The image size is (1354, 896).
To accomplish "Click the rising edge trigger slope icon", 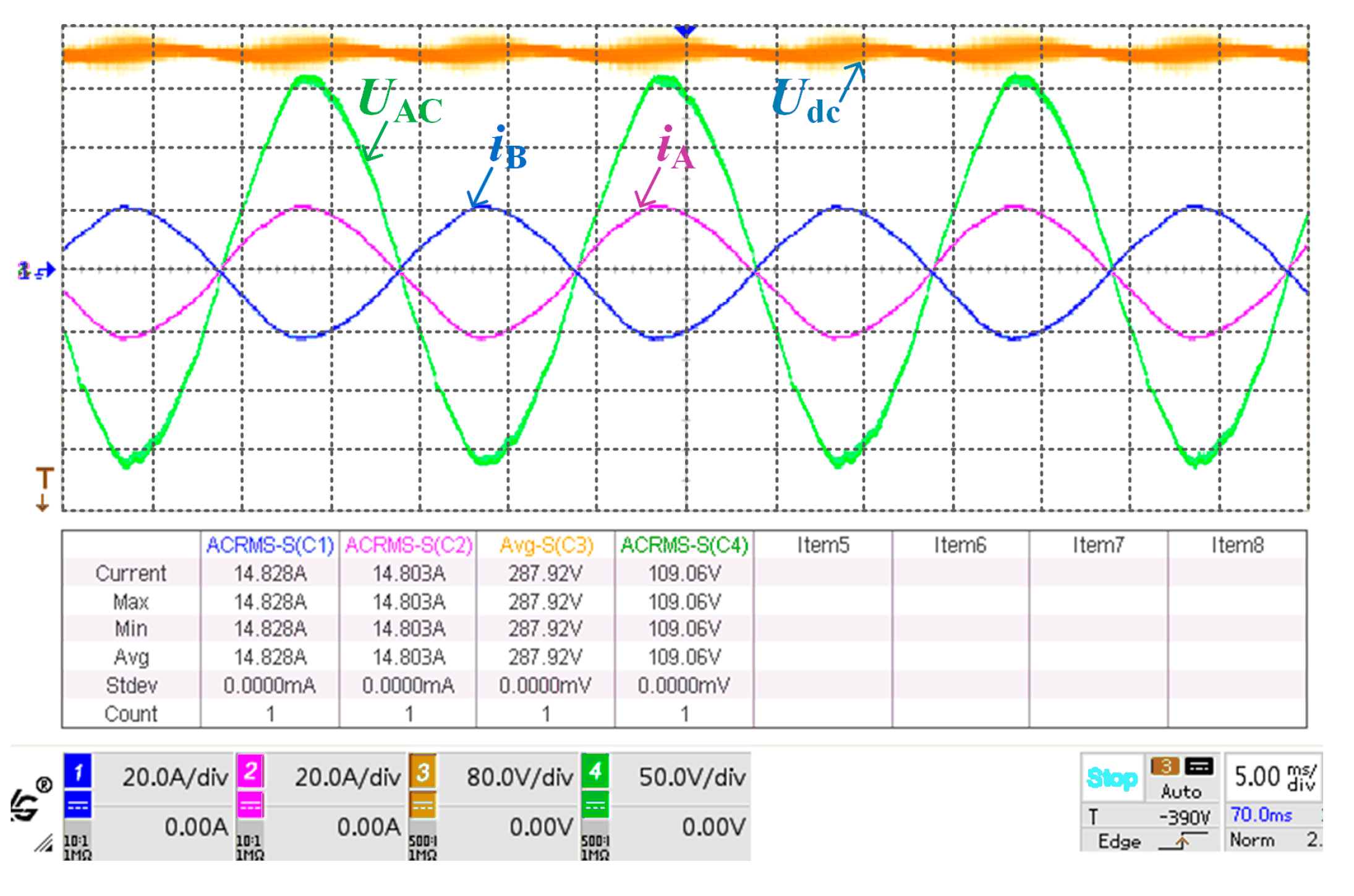I will click(x=1182, y=842).
